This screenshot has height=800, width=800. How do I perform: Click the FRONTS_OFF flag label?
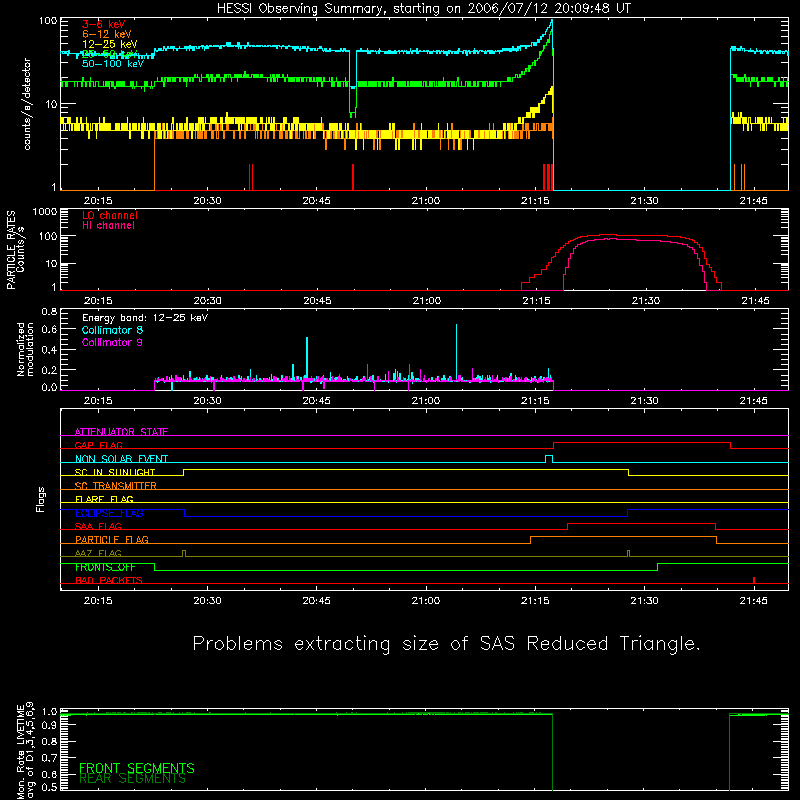click(105, 567)
